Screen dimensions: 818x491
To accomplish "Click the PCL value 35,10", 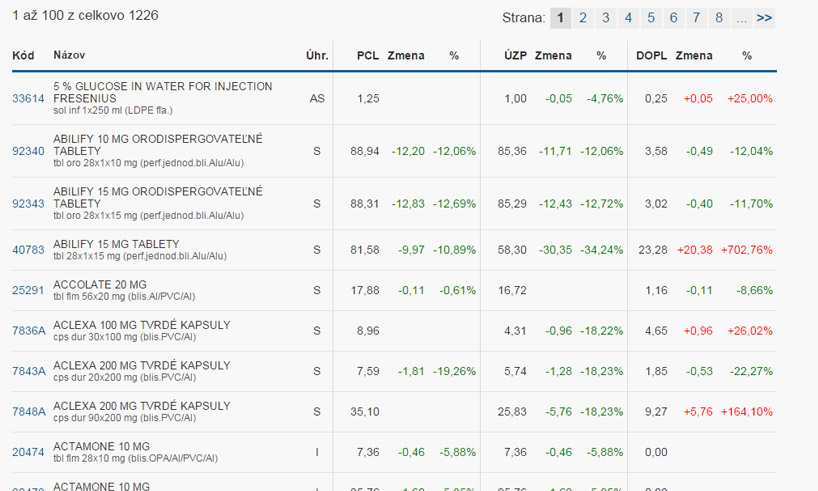I will click(365, 412).
